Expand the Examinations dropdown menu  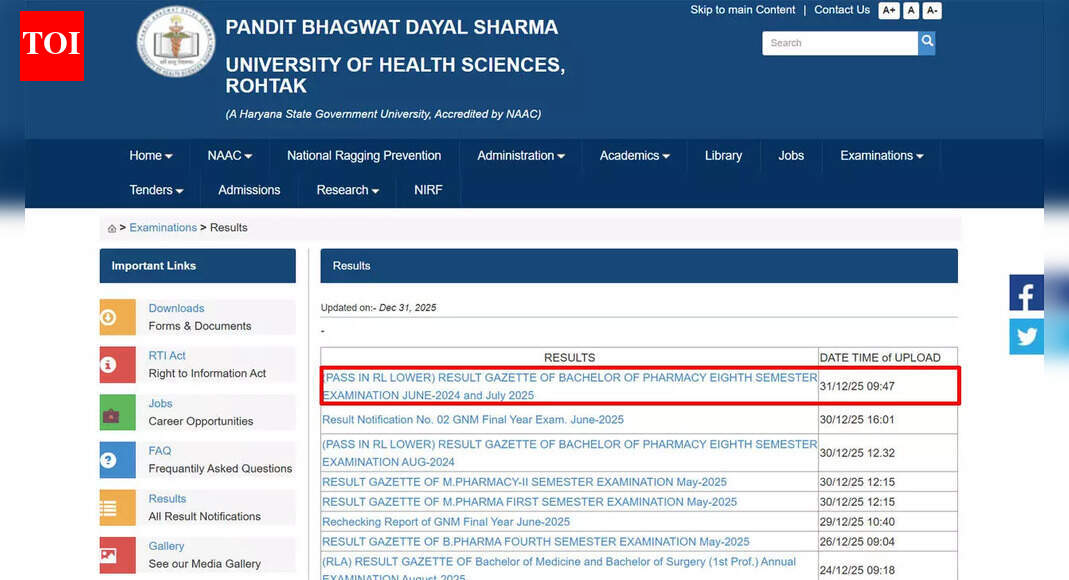click(880, 155)
